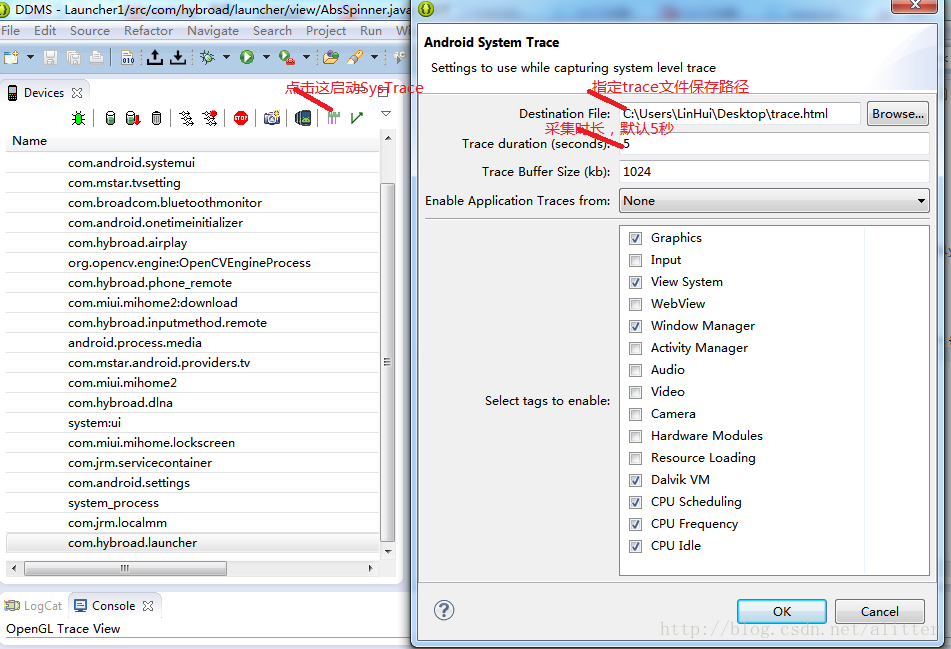Click the Trace Buffer Size field
This screenshot has height=649, width=951.
[x=775, y=172]
